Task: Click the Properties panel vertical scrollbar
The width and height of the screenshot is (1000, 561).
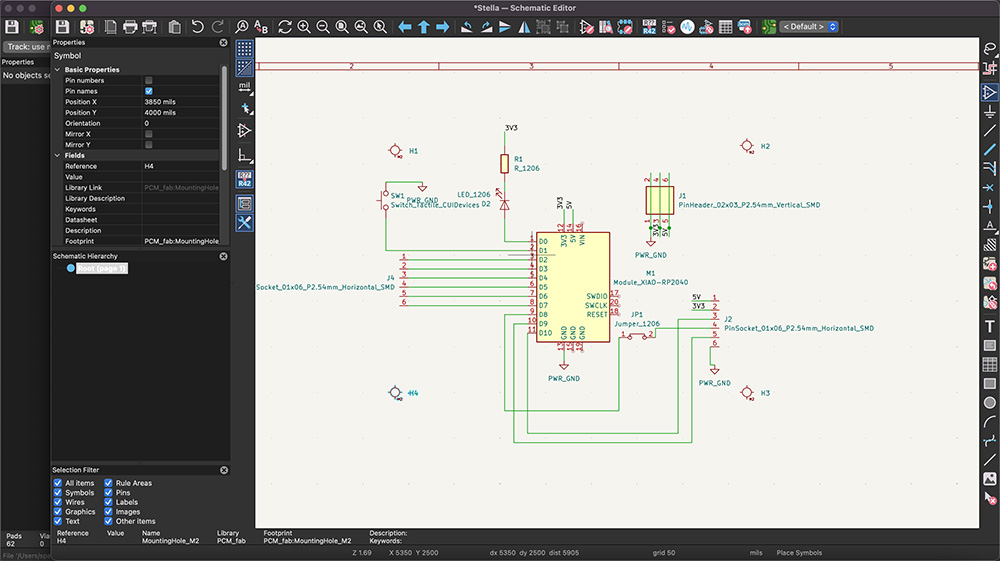Action: (x=224, y=118)
